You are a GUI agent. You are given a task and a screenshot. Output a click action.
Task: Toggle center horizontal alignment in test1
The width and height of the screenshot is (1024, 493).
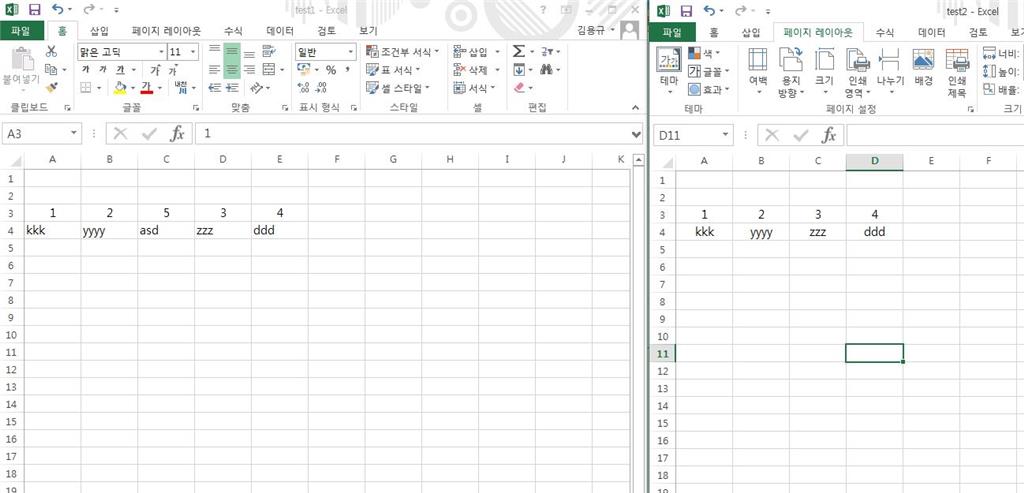click(x=232, y=69)
